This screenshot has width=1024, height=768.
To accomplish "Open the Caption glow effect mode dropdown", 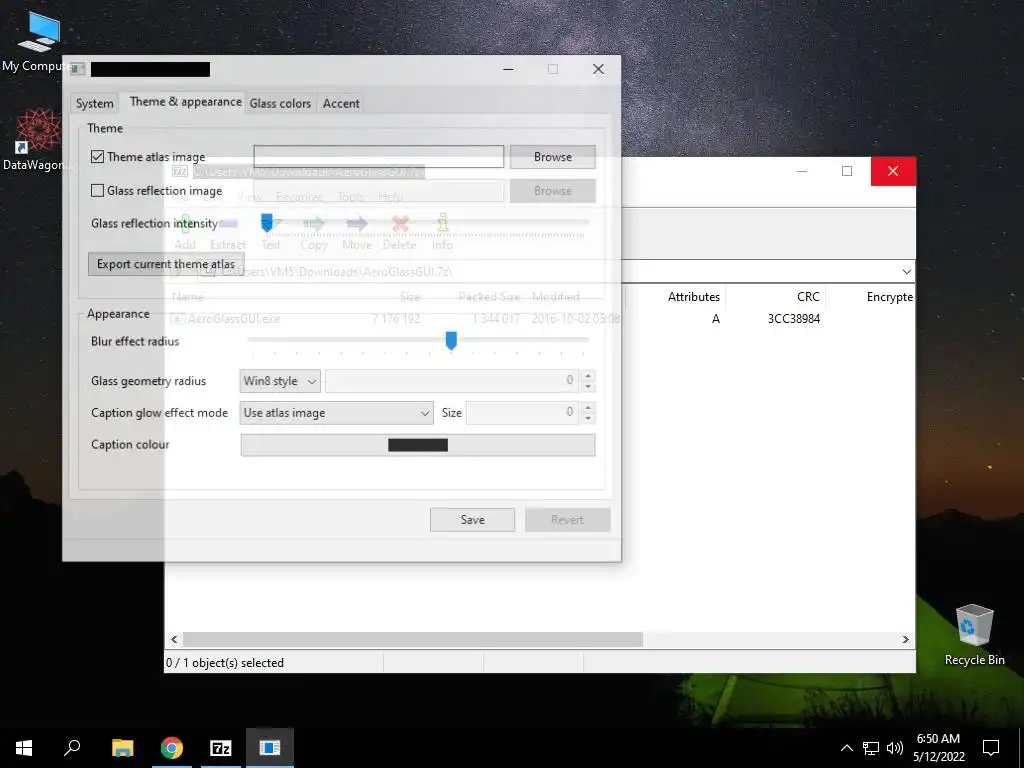I will (x=336, y=413).
